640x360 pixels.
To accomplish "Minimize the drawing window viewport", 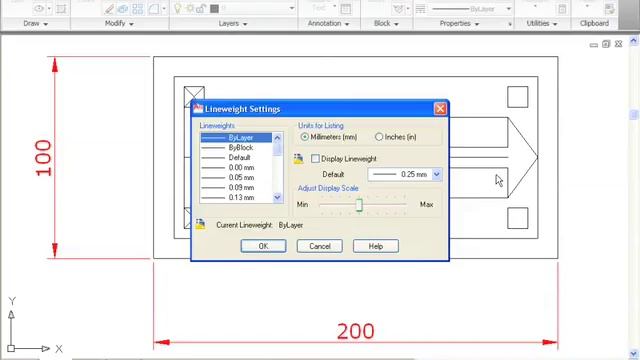I will tap(593, 44).
